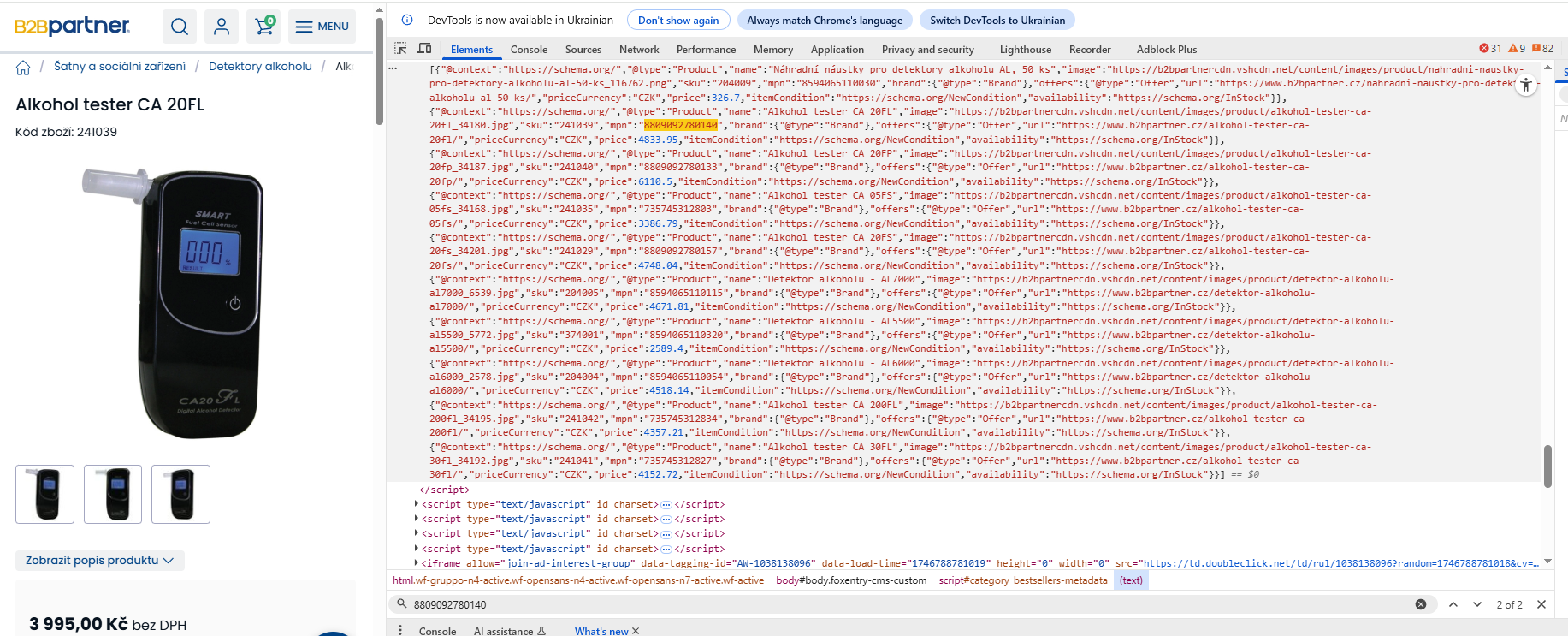
Task: Follow the Detektory alkoholu breadcrumb
Action: (x=260, y=66)
